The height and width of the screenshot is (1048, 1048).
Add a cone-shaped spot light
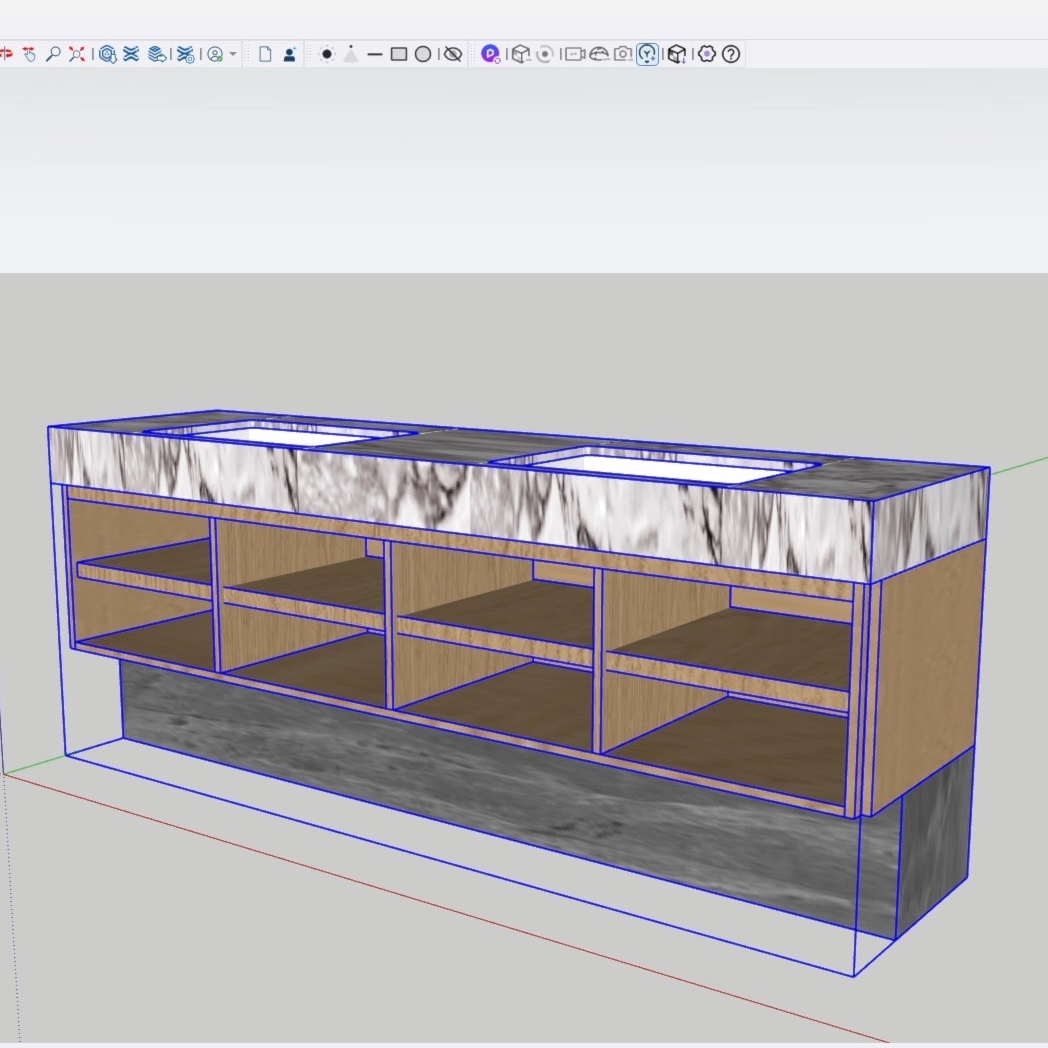click(x=351, y=54)
